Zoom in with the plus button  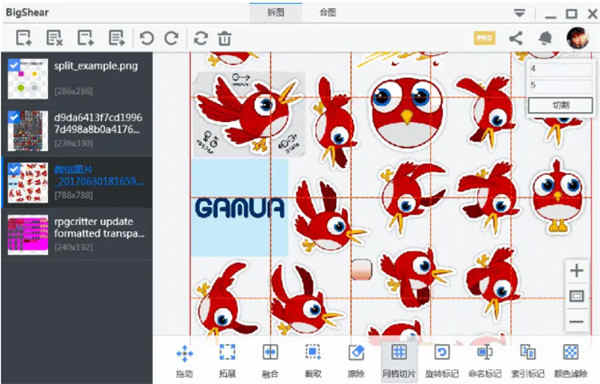tap(576, 271)
